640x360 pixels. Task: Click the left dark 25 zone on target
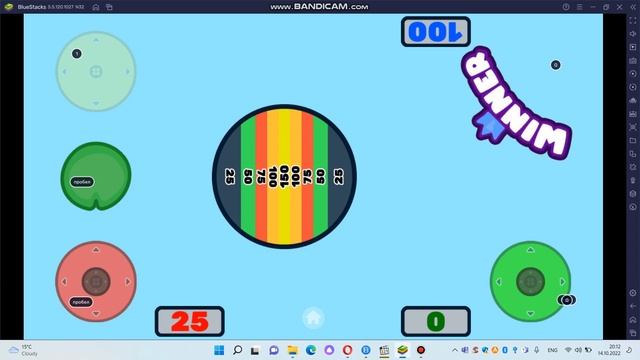[x=229, y=176]
